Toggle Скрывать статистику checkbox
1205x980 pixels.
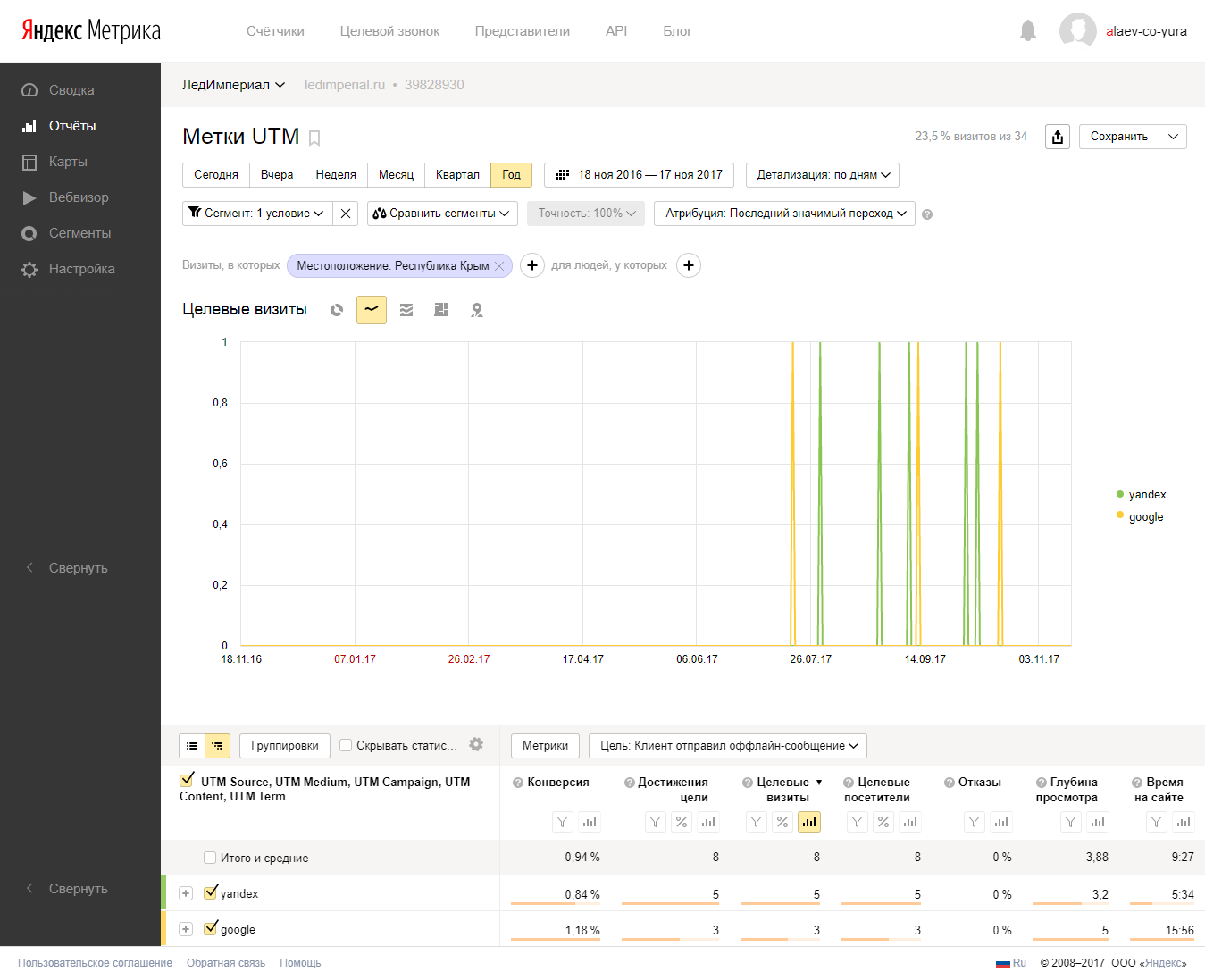(x=346, y=745)
